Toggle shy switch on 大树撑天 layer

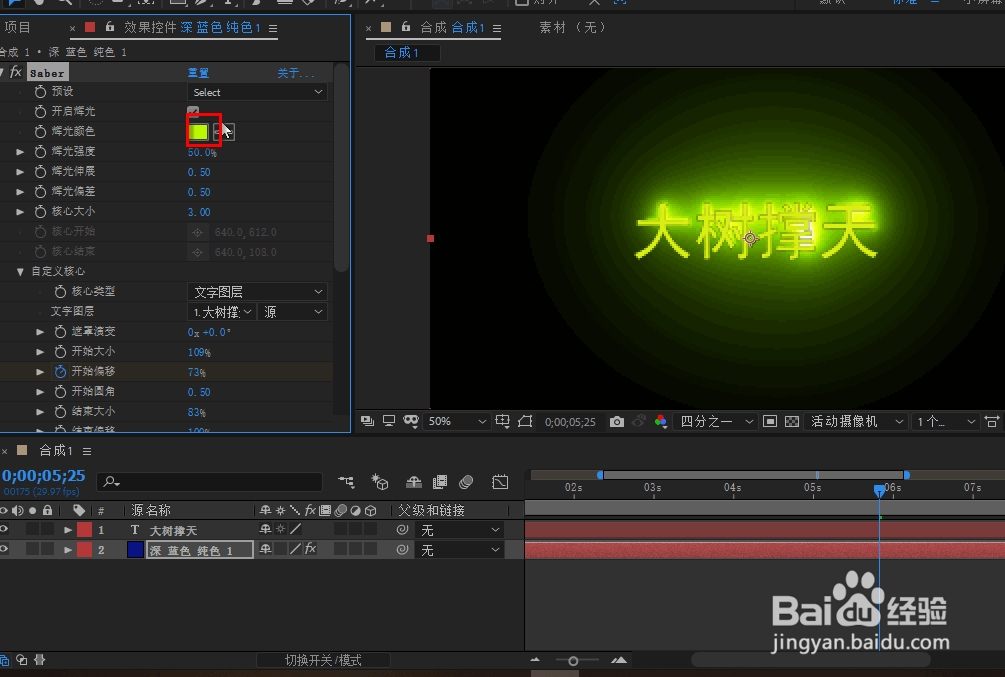click(x=265, y=530)
